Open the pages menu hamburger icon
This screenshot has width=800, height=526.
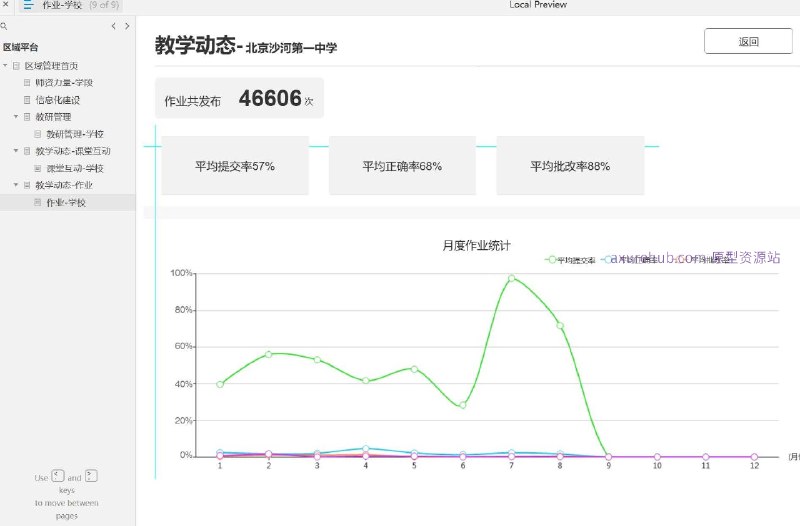click(28, 5)
